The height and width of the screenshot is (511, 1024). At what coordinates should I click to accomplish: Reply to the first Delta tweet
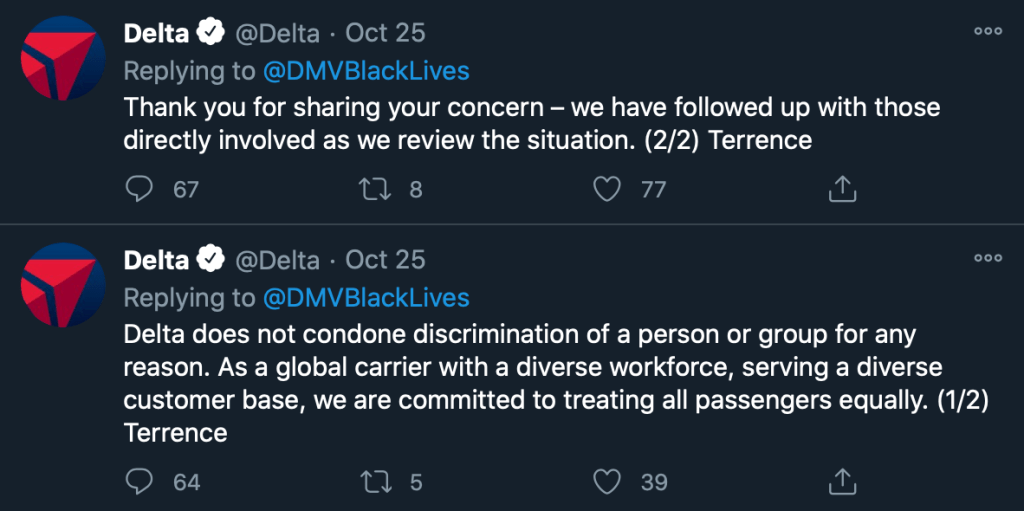click(139, 189)
